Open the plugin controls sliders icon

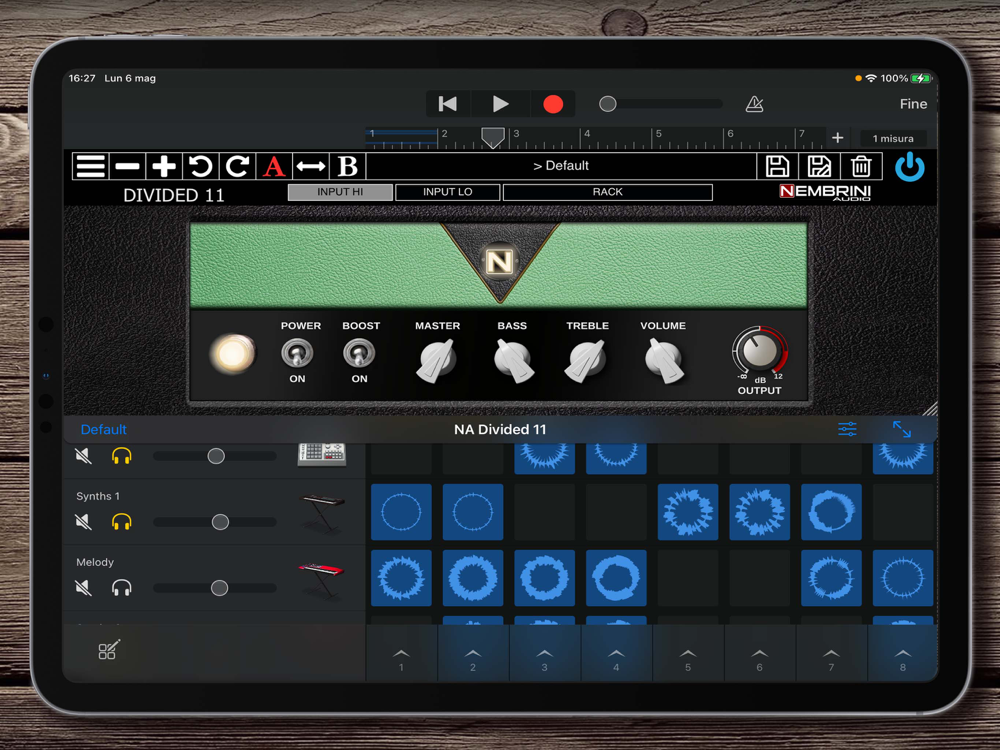(x=847, y=429)
